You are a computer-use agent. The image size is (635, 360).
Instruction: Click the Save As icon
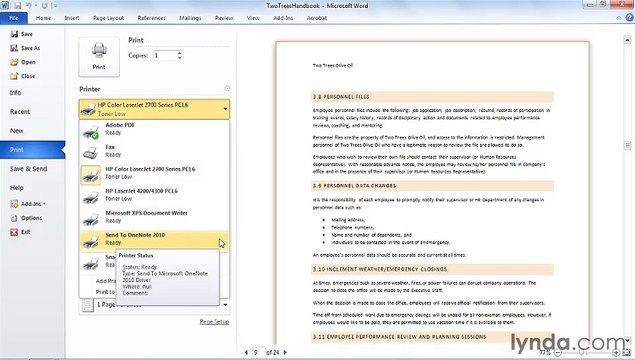point(14,48)
